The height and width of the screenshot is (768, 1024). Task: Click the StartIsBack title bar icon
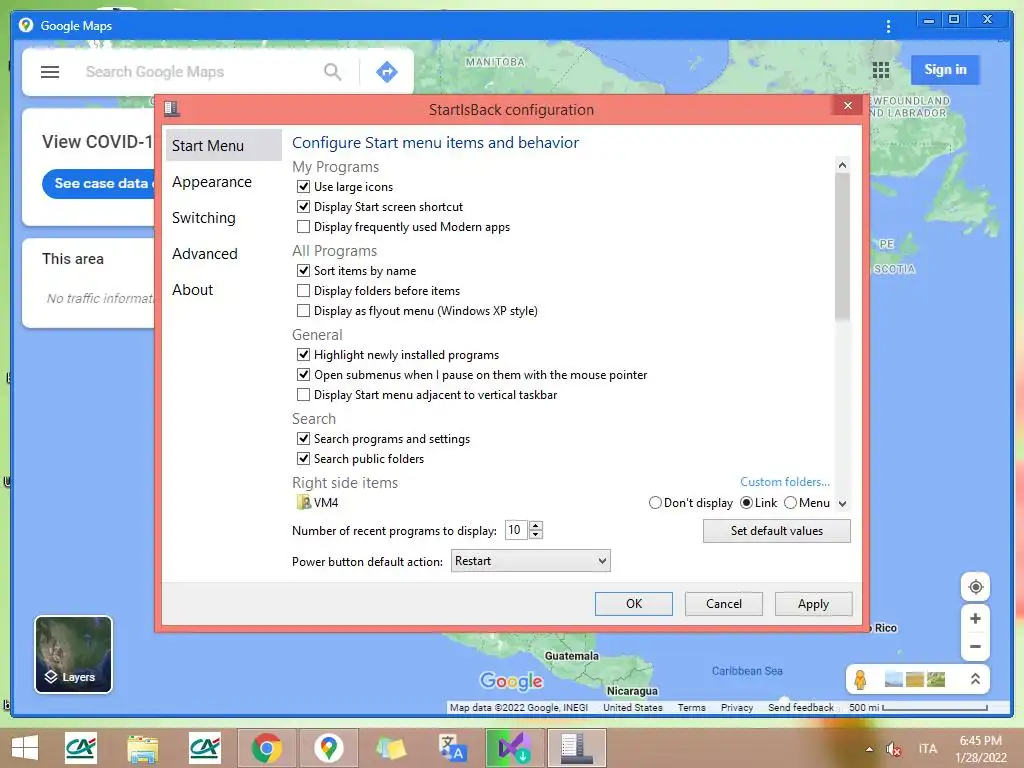[x=172, y=109]
